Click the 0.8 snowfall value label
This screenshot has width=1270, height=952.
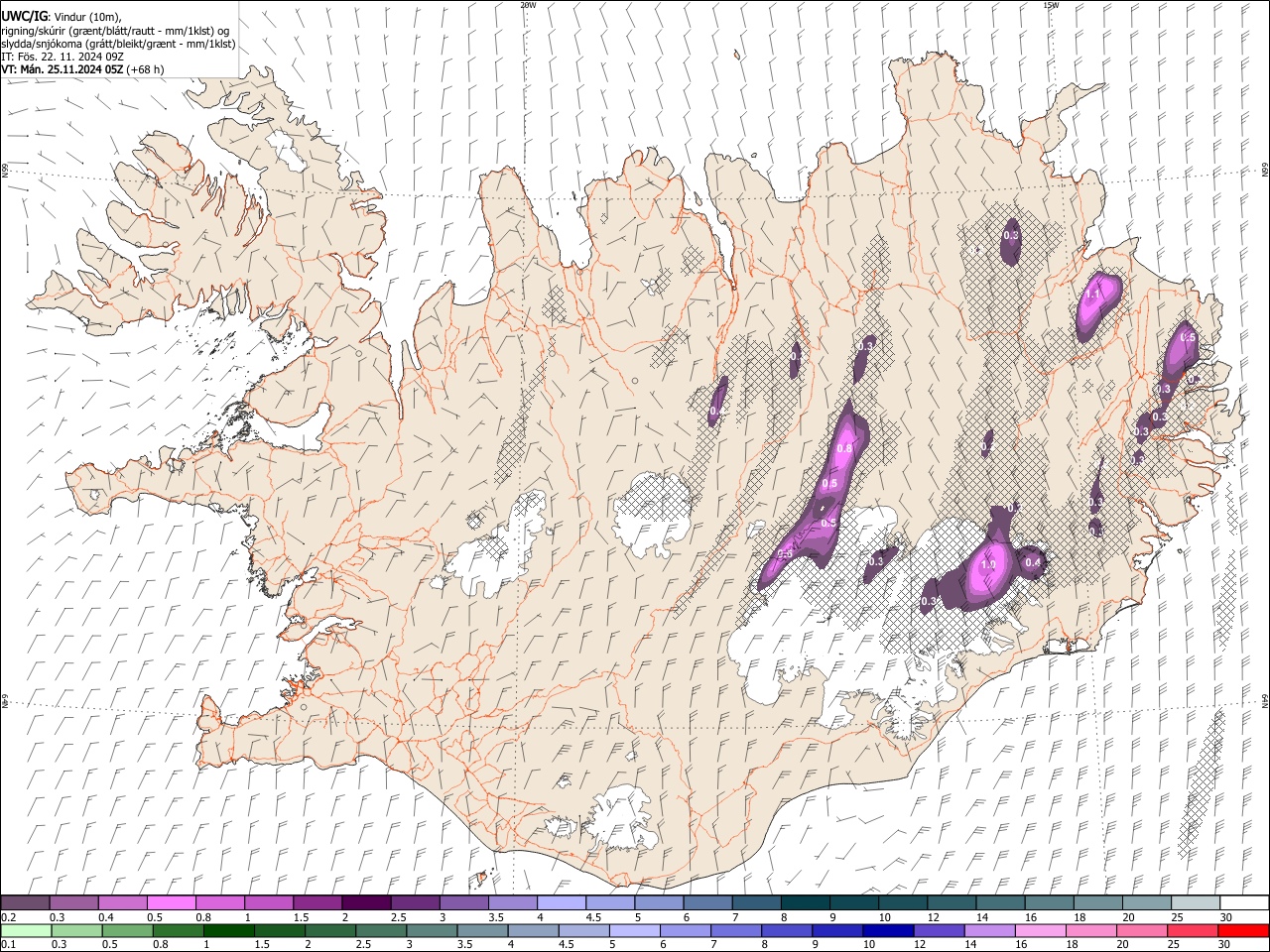click(x=845, y=449)
